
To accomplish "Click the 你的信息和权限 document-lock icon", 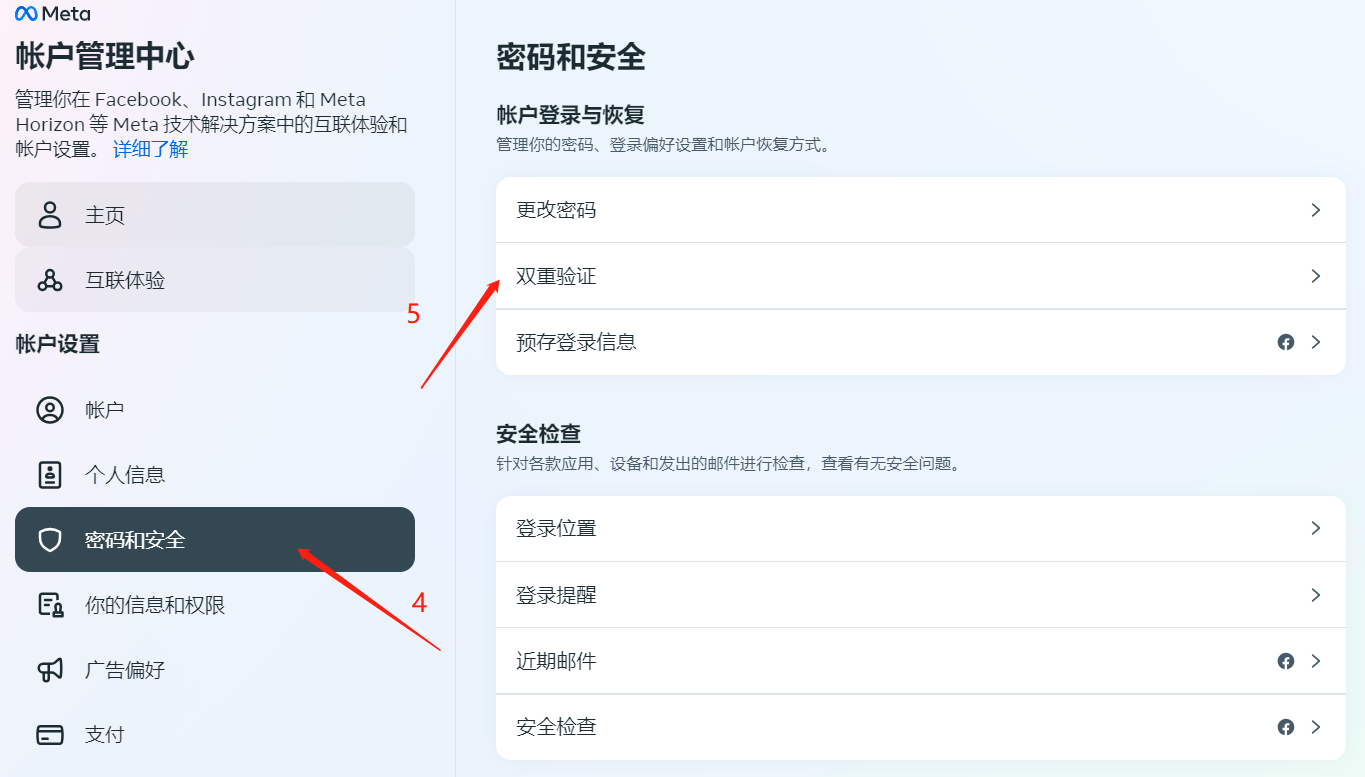I will (50, 605).
